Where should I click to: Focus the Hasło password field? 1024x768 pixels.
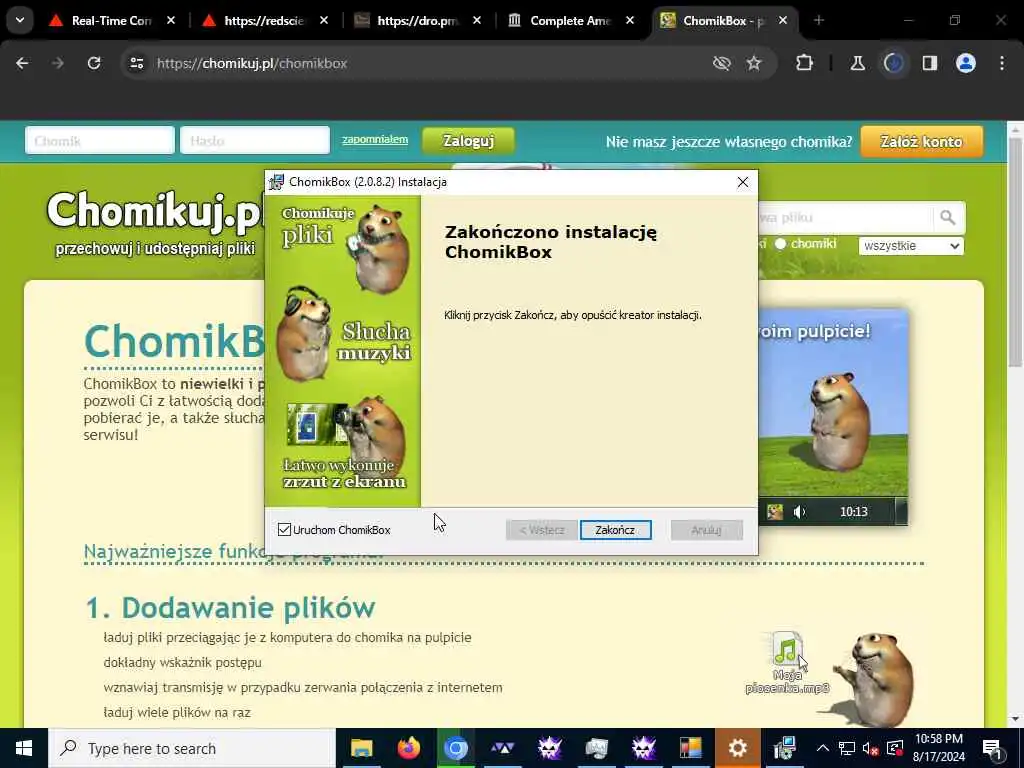pos(255,140)
